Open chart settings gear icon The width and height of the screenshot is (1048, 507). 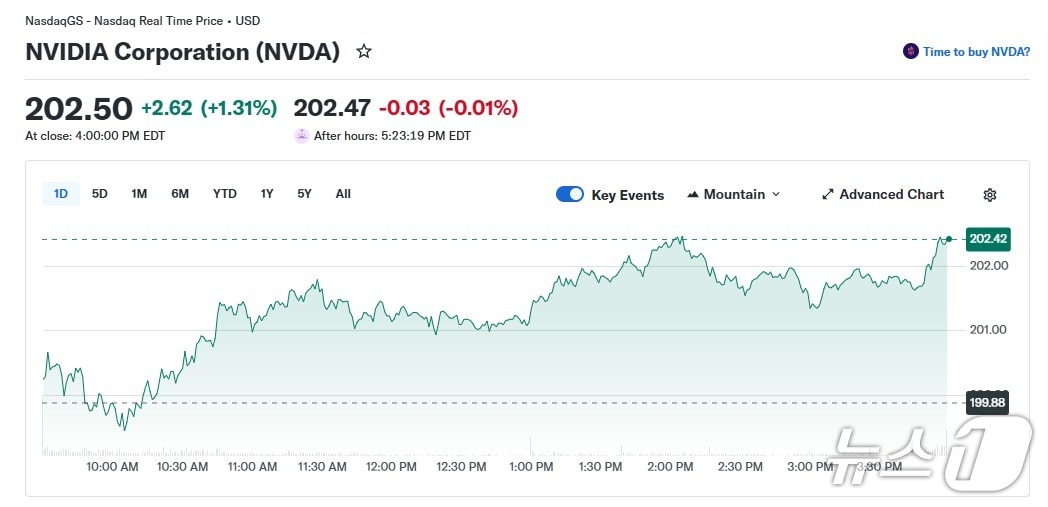coord(990,195)
